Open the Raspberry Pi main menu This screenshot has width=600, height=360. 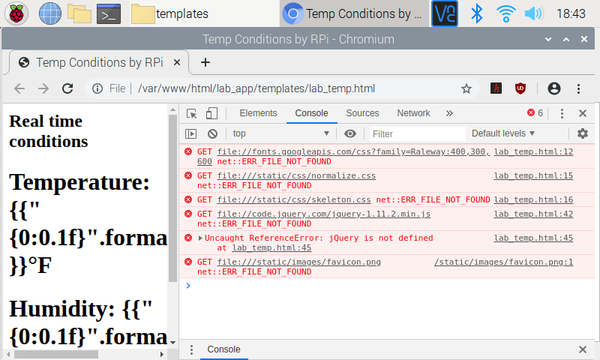[16, 13]
